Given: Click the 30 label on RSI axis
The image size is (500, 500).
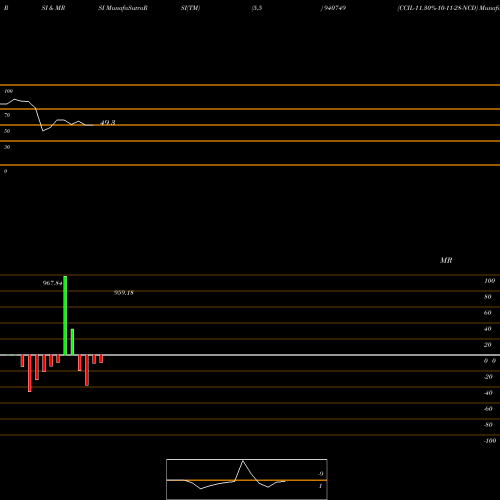Looking at the screenshot, I should pyautogui.click(x=7, y=147).
